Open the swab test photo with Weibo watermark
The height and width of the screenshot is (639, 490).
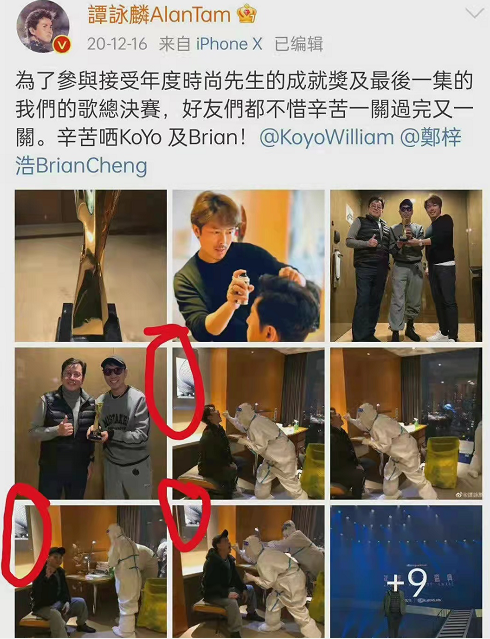pos(406,423)
